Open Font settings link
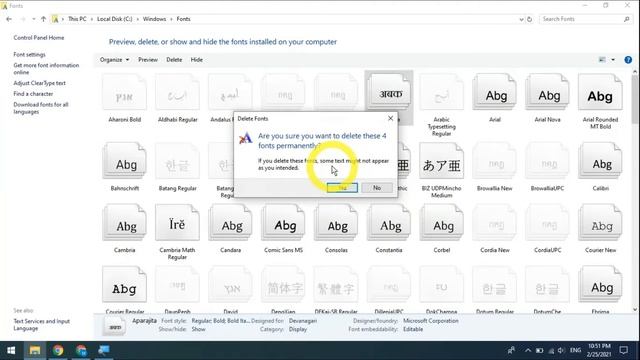Image resolution: width=640 pixels, height=360 pixels. pos(29,54)
